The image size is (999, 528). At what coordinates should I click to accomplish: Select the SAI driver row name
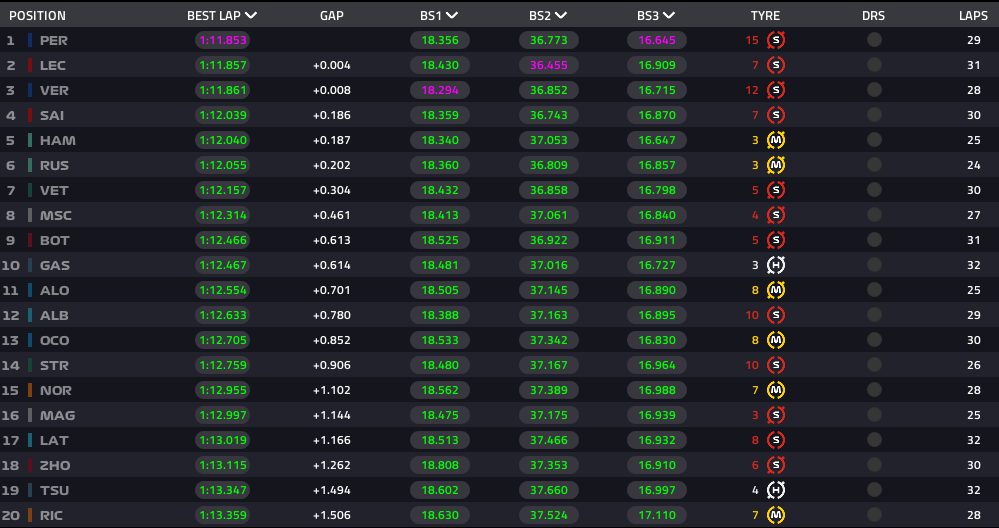[x=52, y=115]
